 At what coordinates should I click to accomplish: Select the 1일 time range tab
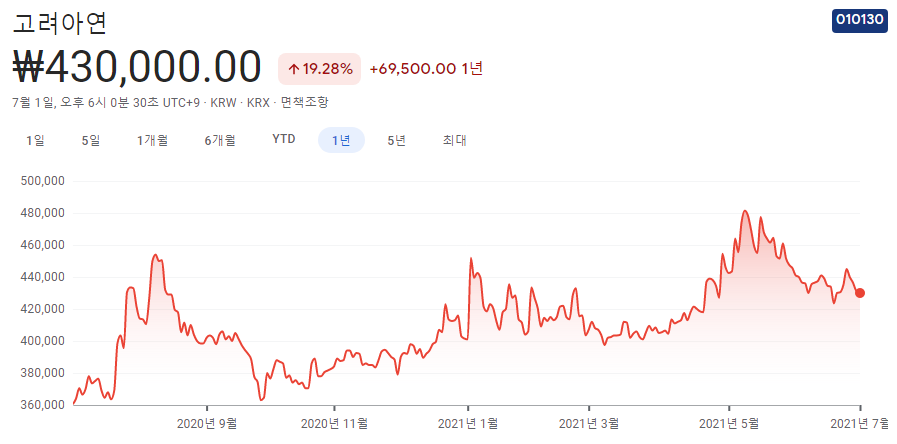pyautogui.click(x=35, y=140)
